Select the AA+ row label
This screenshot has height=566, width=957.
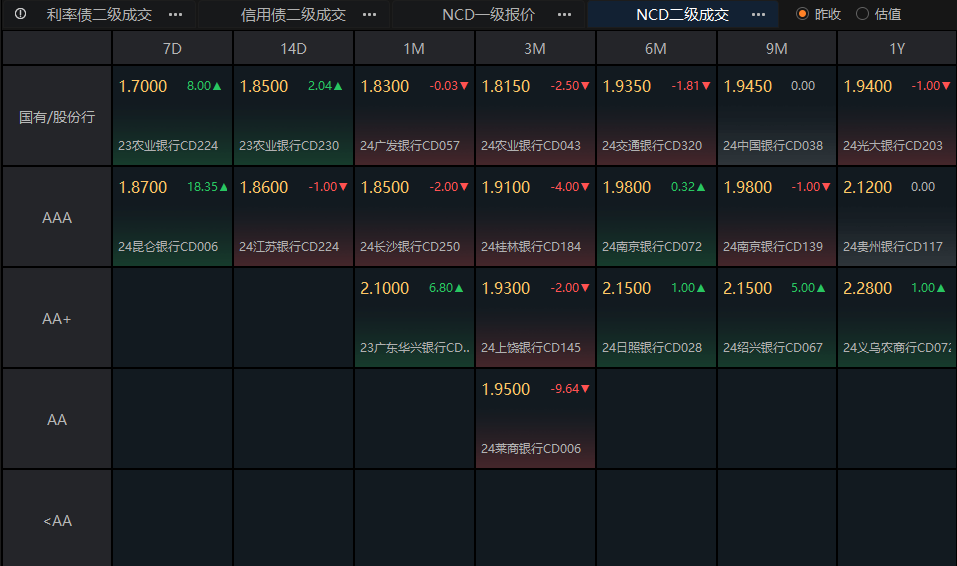pos(57,319)
